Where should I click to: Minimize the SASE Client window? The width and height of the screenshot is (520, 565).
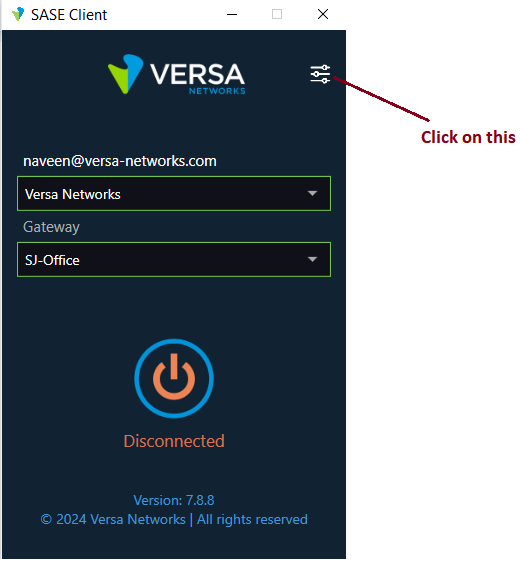(x=232, y=14)
